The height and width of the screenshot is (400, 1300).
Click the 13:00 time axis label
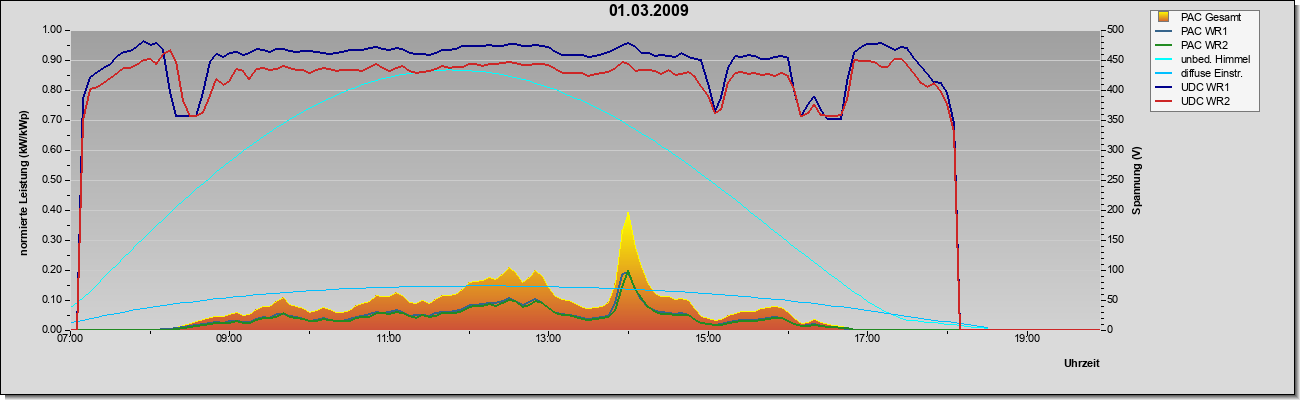point(548,340)
